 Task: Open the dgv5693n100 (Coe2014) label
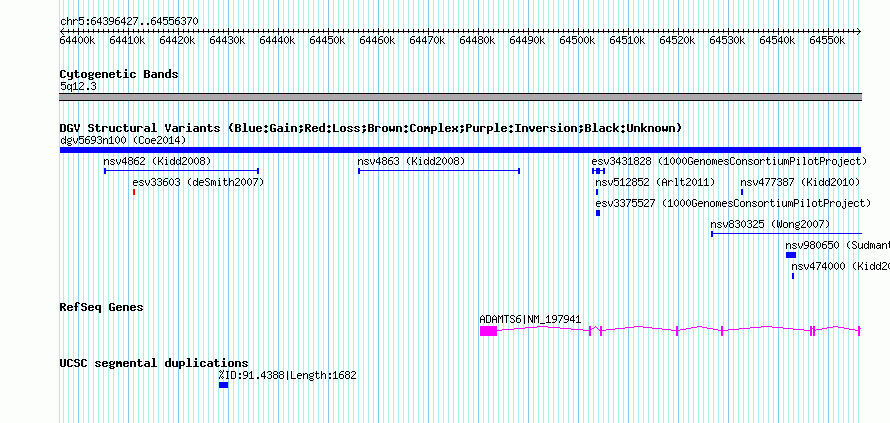pos(123,140)
